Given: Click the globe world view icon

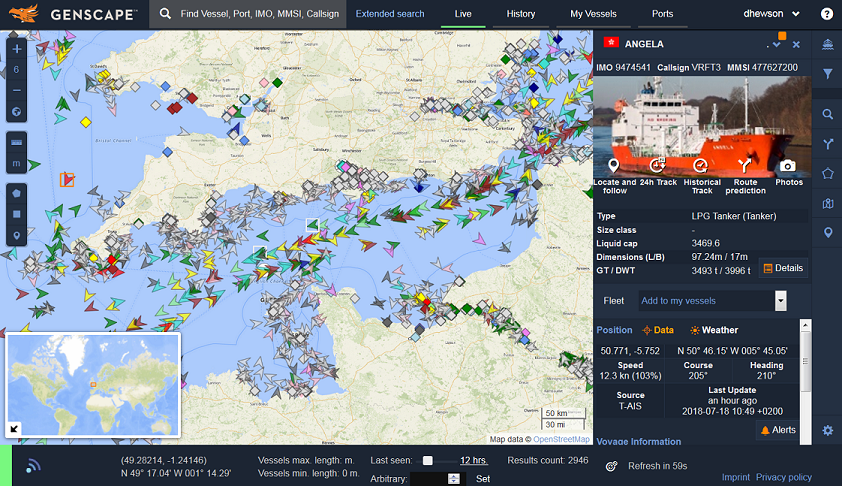Looking at the screenshot, I should tap(17, 112).
